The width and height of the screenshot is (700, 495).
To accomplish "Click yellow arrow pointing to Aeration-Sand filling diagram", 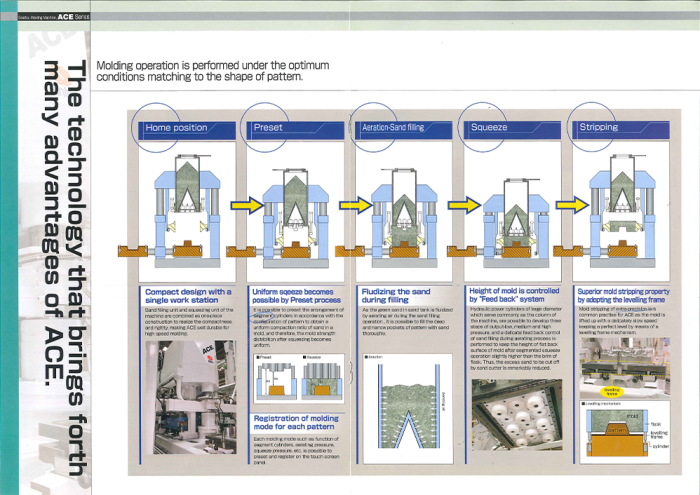I will coord(356,205).
